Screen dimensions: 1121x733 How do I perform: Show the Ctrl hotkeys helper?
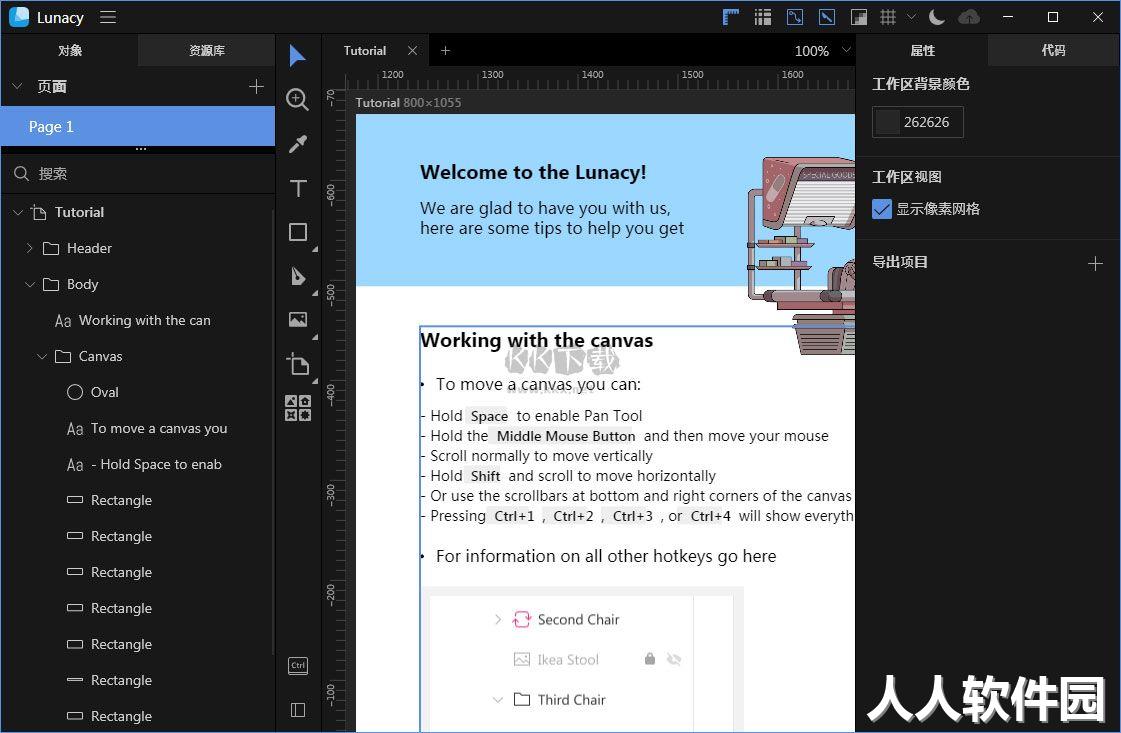(298, 666)
